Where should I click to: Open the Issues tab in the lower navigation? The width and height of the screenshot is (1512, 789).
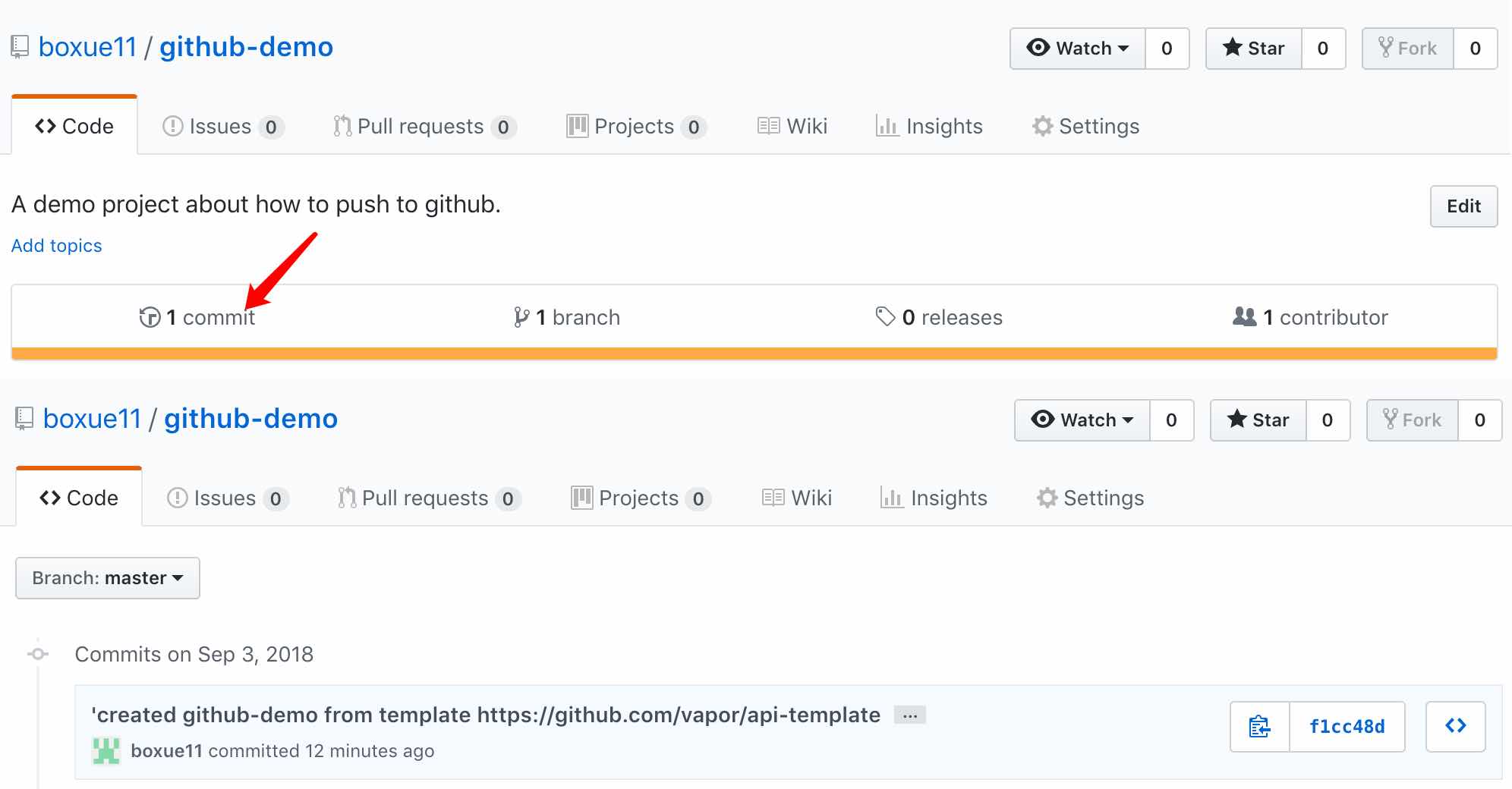pos(228,498)
